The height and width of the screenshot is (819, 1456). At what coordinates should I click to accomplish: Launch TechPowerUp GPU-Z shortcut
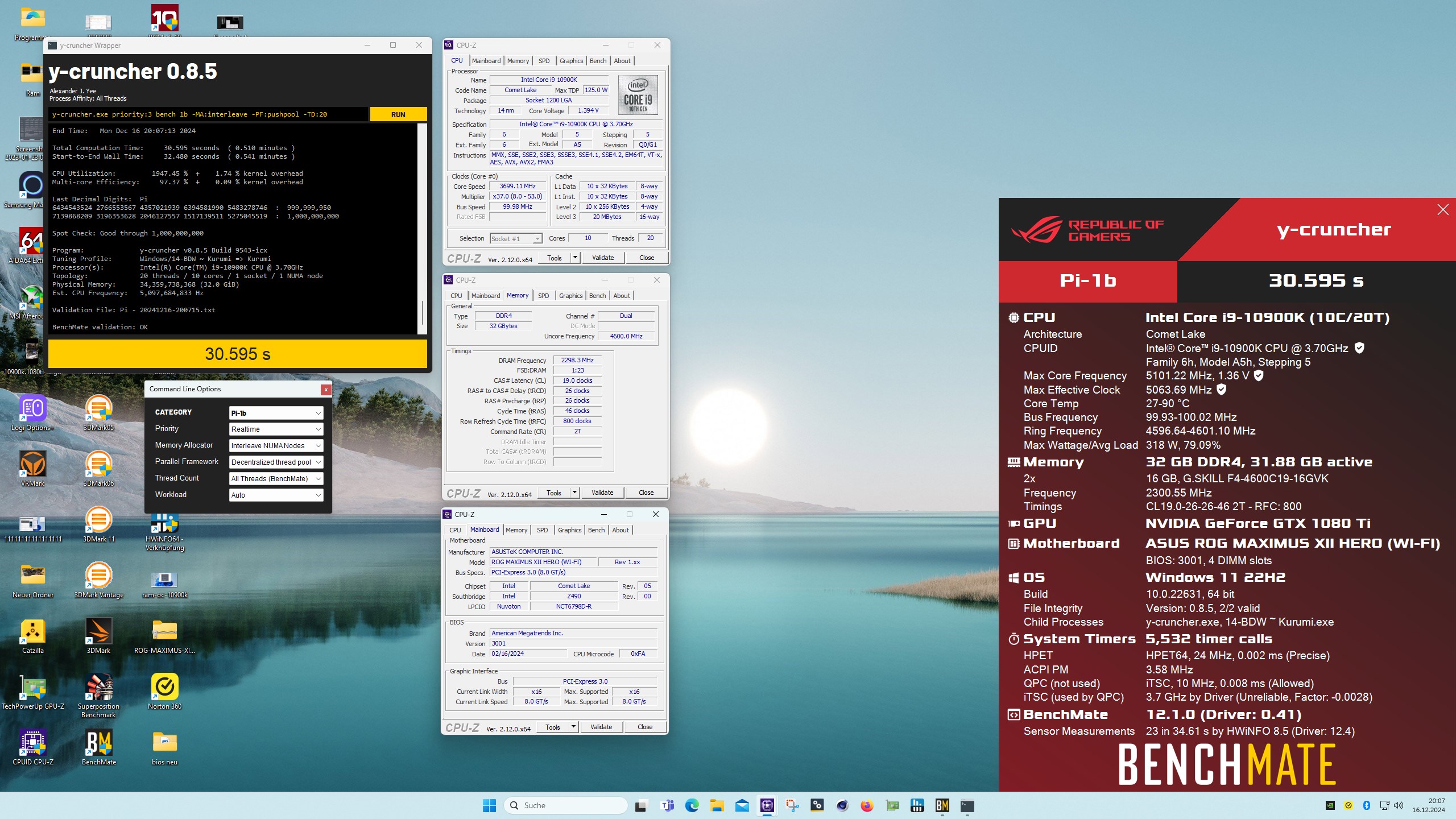coord(33,692)
